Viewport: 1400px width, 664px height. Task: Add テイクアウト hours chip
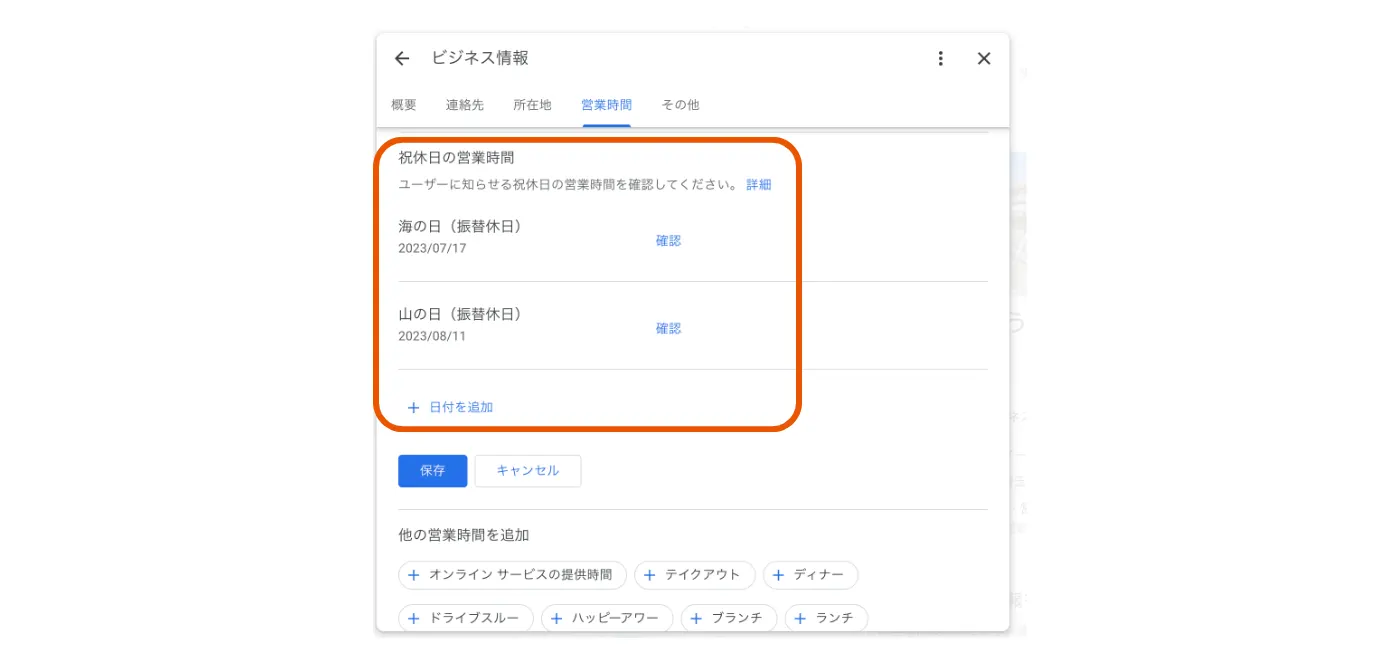[695, 575]
